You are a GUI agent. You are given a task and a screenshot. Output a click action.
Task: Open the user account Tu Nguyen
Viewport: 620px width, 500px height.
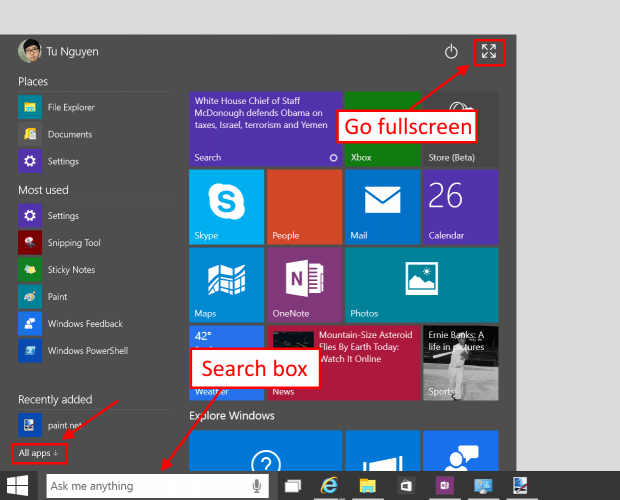click(58, 51)
